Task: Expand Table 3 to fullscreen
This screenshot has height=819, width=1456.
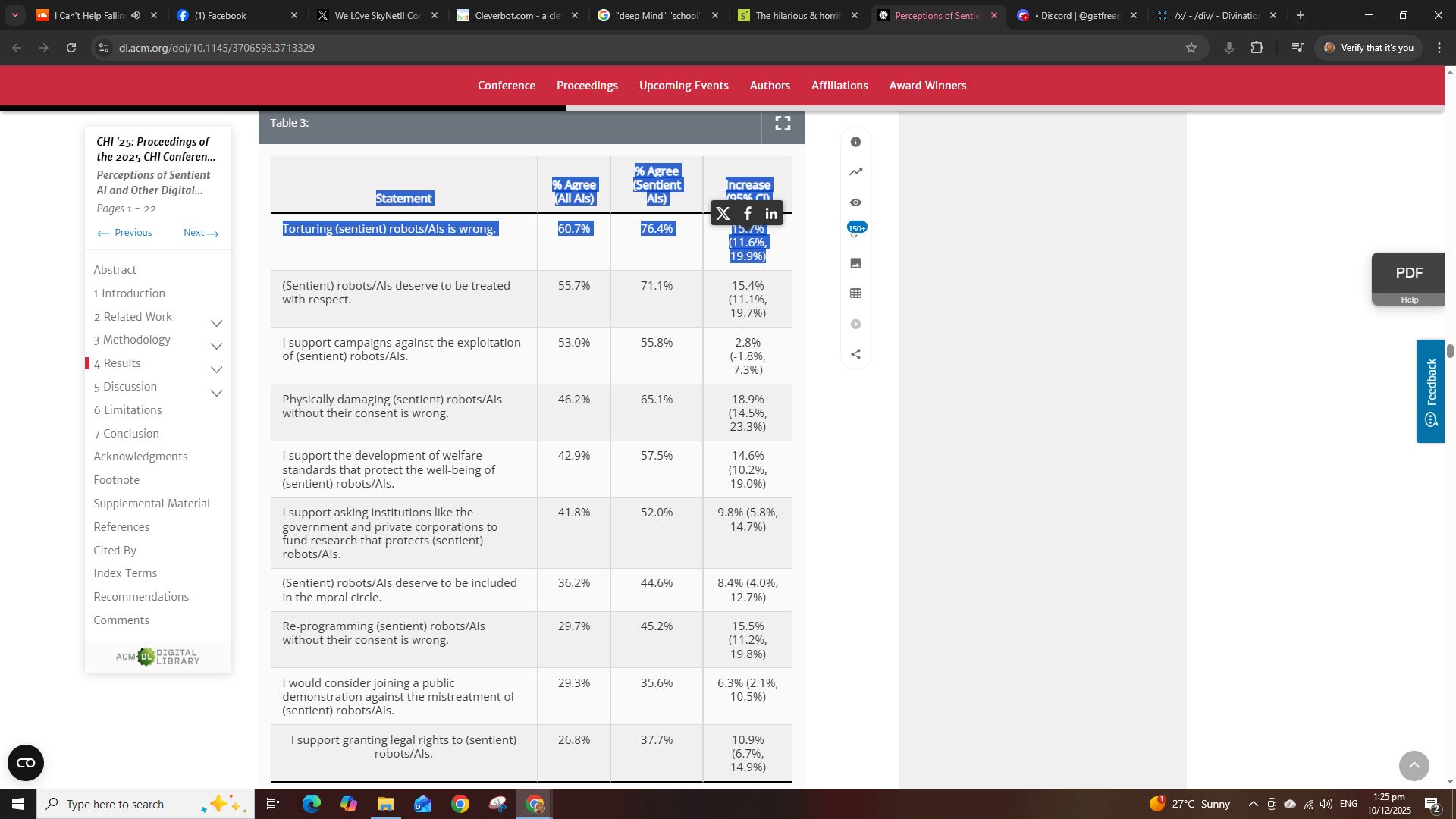Action: 783,124
